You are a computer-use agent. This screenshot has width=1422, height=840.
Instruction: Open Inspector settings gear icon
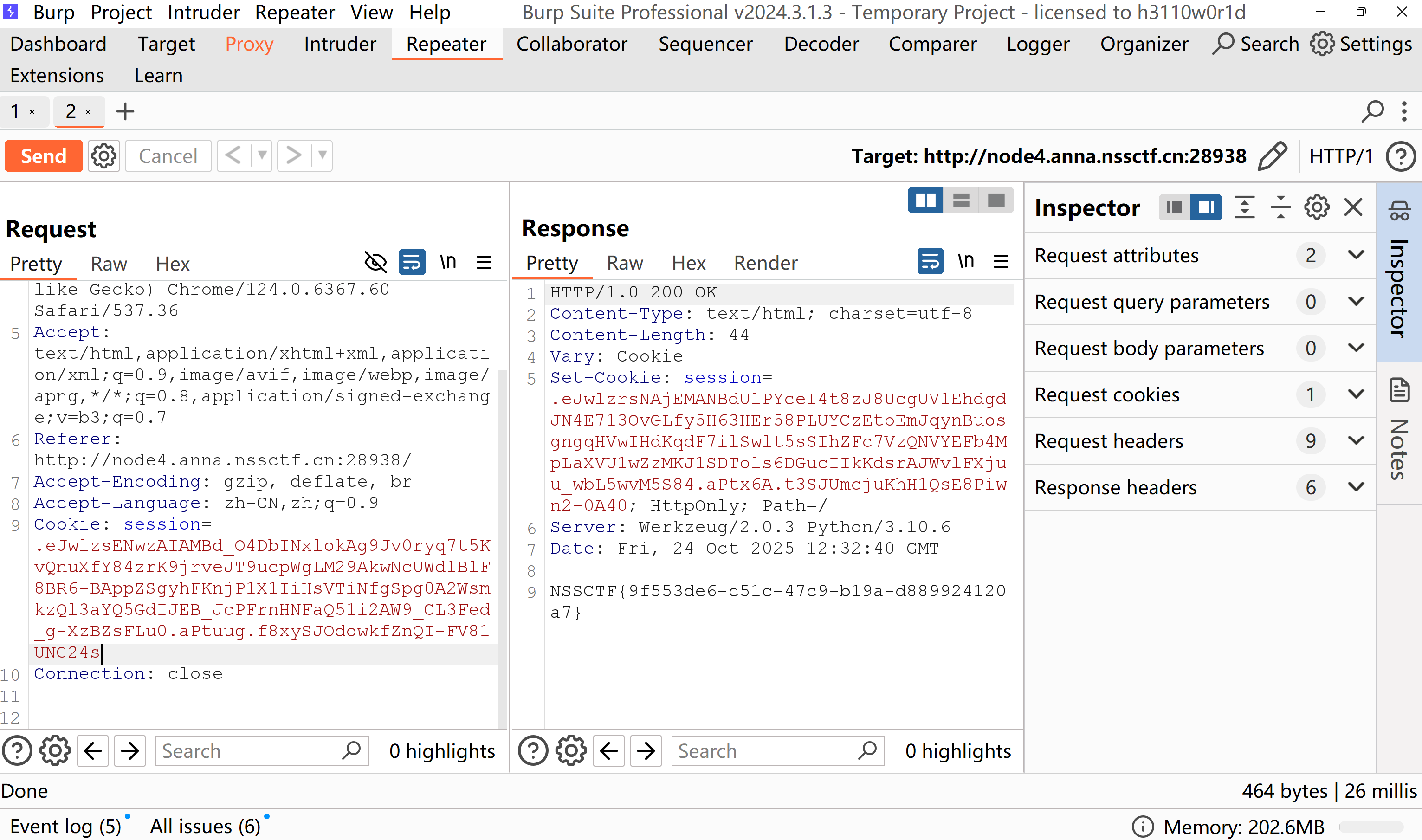(x=1317, y=208)
